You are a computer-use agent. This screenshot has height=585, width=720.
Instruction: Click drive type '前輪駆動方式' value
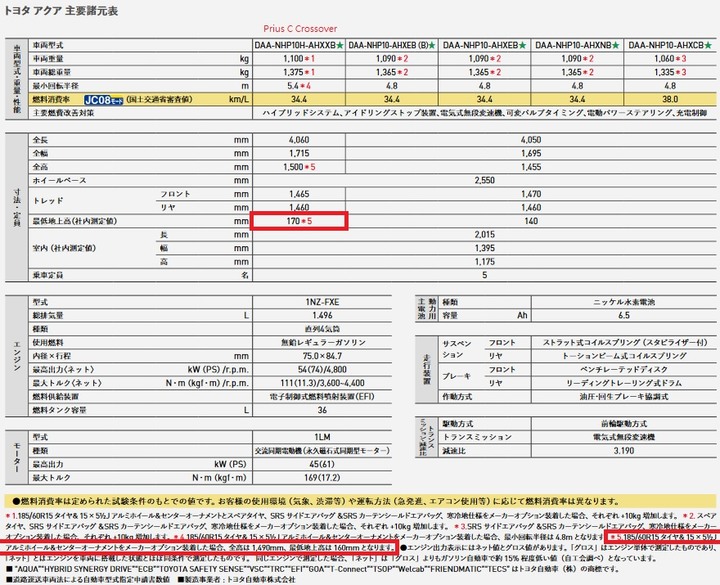[624, 424]
